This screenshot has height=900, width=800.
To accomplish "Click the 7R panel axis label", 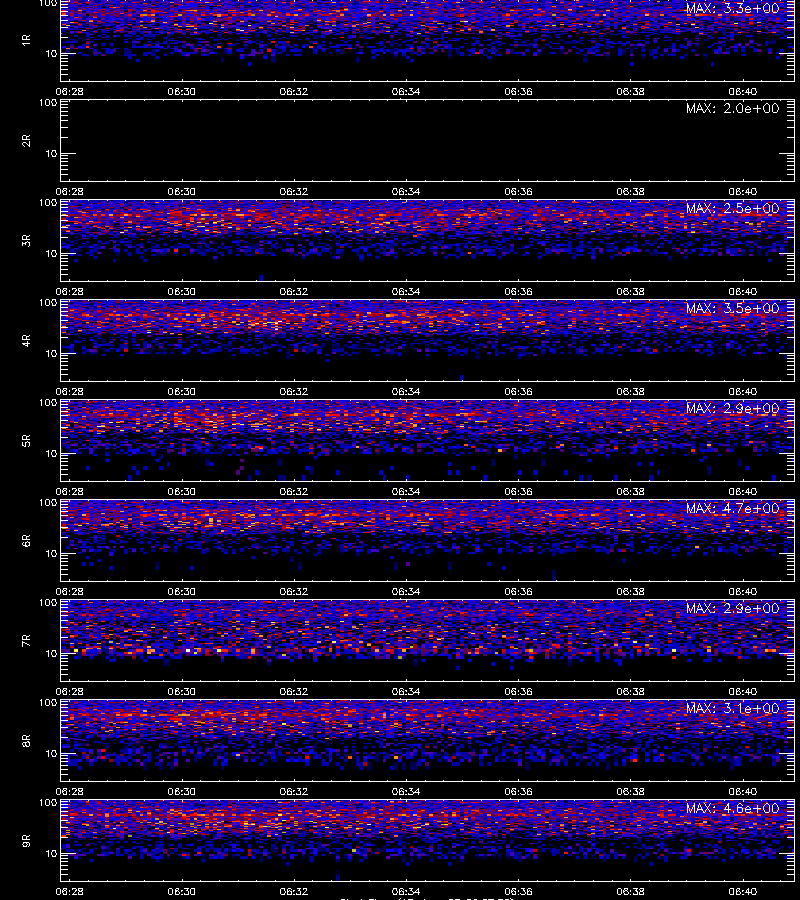I will coord(26,641).
